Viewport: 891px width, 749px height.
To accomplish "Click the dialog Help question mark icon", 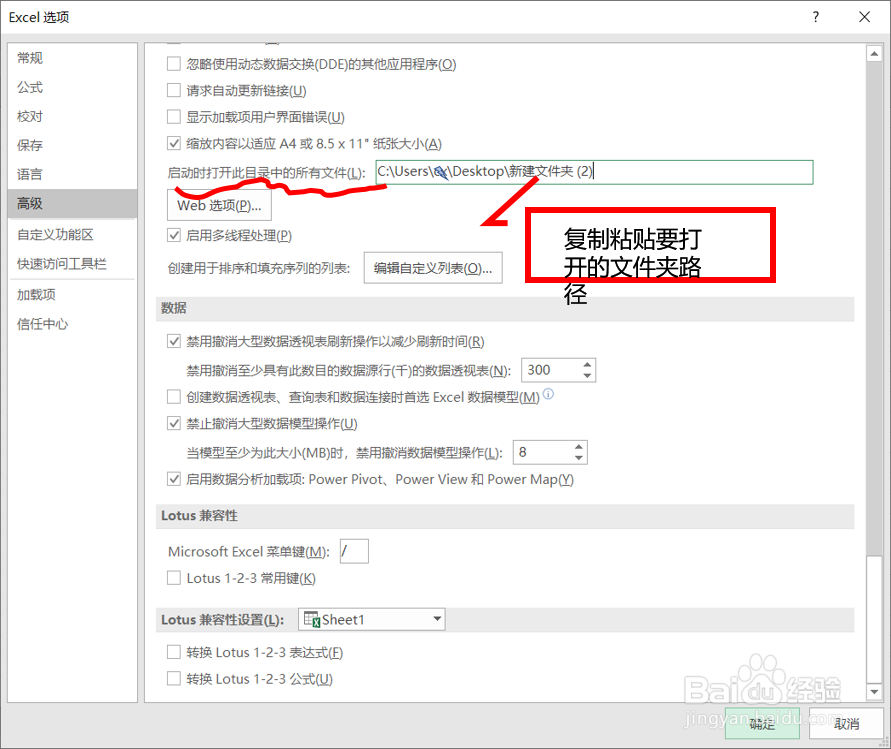I will (x=815, y=17).
